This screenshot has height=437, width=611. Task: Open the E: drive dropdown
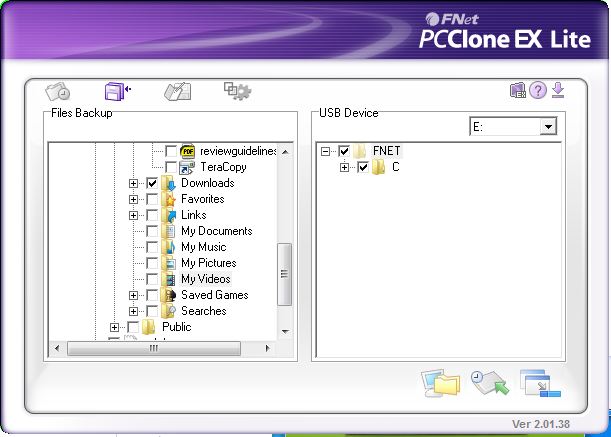[x=548, y=126]
